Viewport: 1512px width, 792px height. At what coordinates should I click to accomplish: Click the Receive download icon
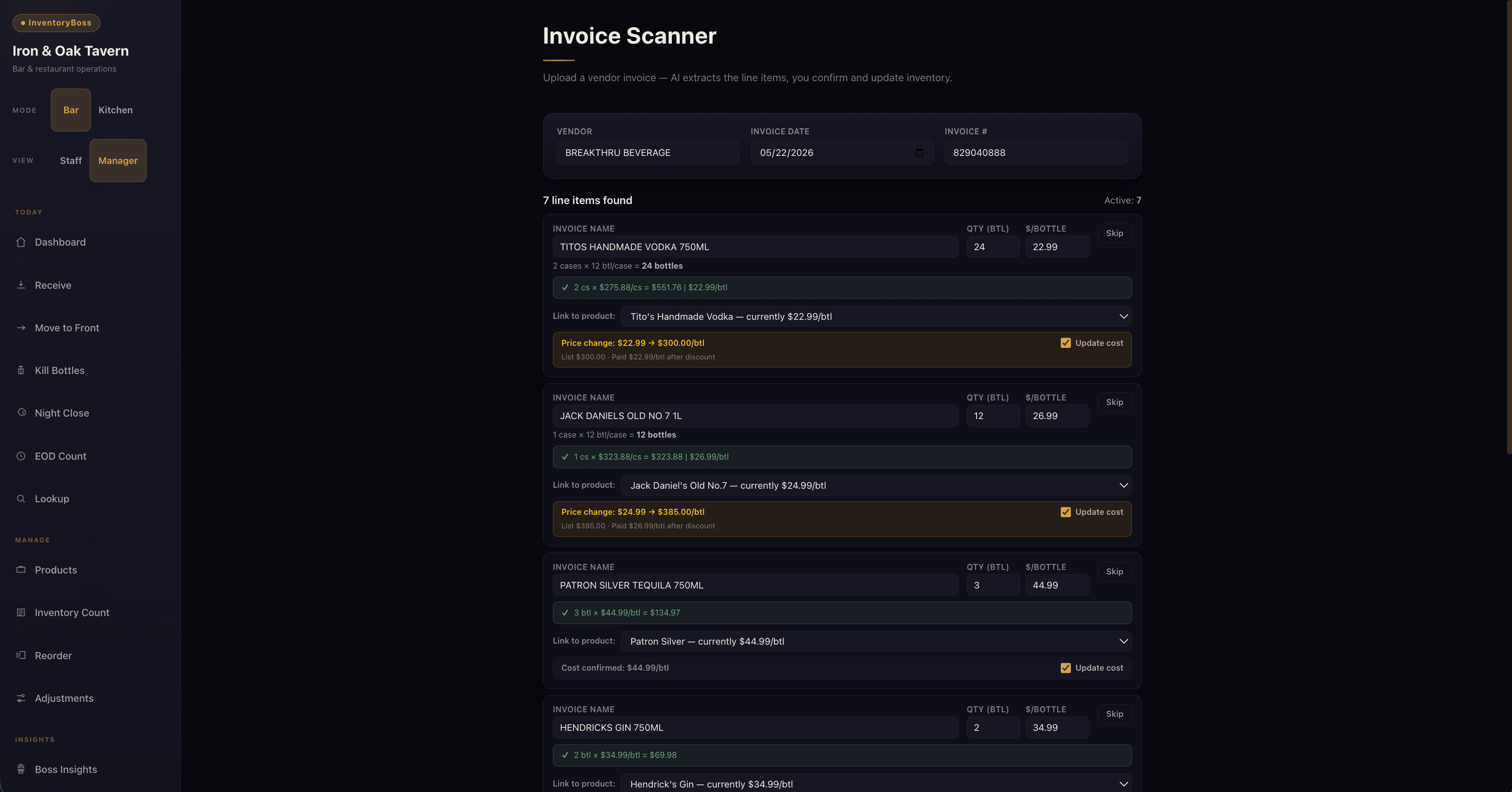[21, 285]
